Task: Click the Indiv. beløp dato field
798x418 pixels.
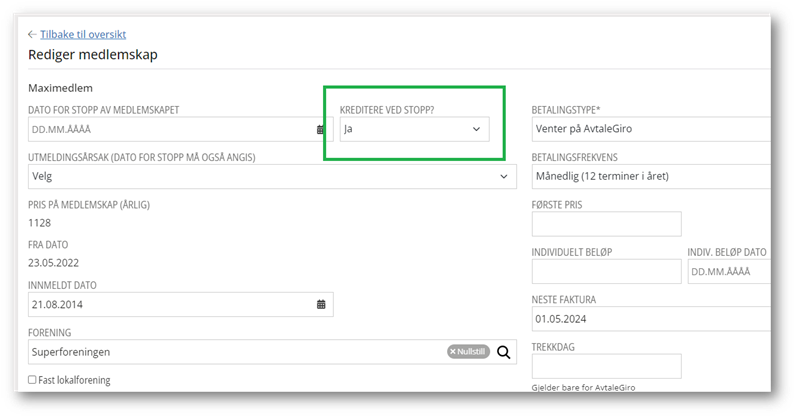Action: pos(728,272)
